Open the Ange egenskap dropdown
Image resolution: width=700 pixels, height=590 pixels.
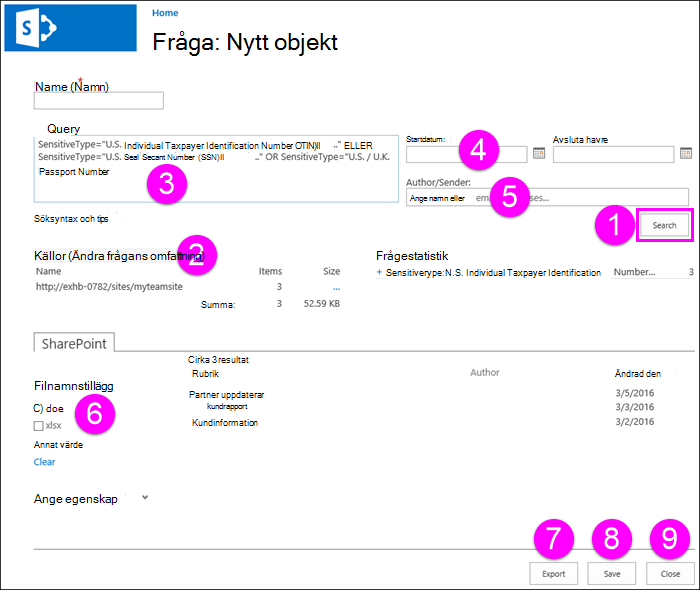pos(145,497)
